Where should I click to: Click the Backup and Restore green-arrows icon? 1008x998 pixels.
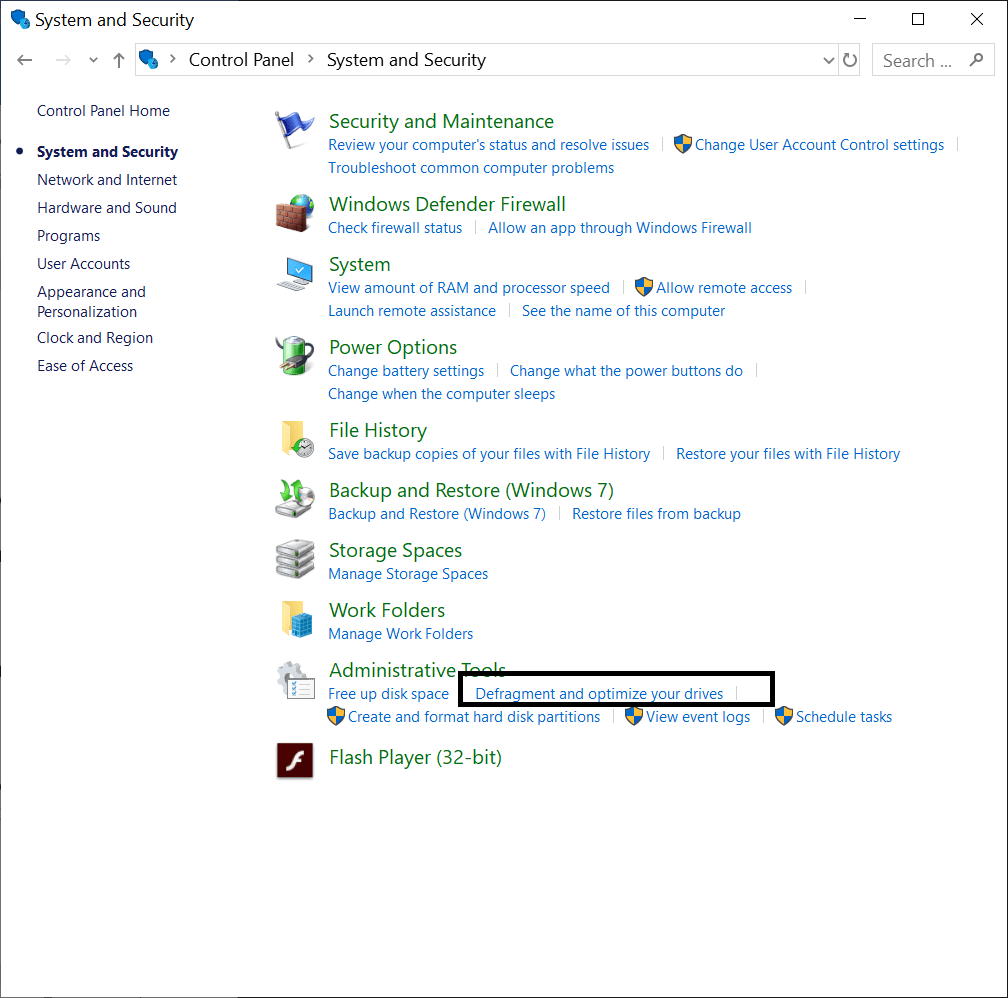pos(295,499)
